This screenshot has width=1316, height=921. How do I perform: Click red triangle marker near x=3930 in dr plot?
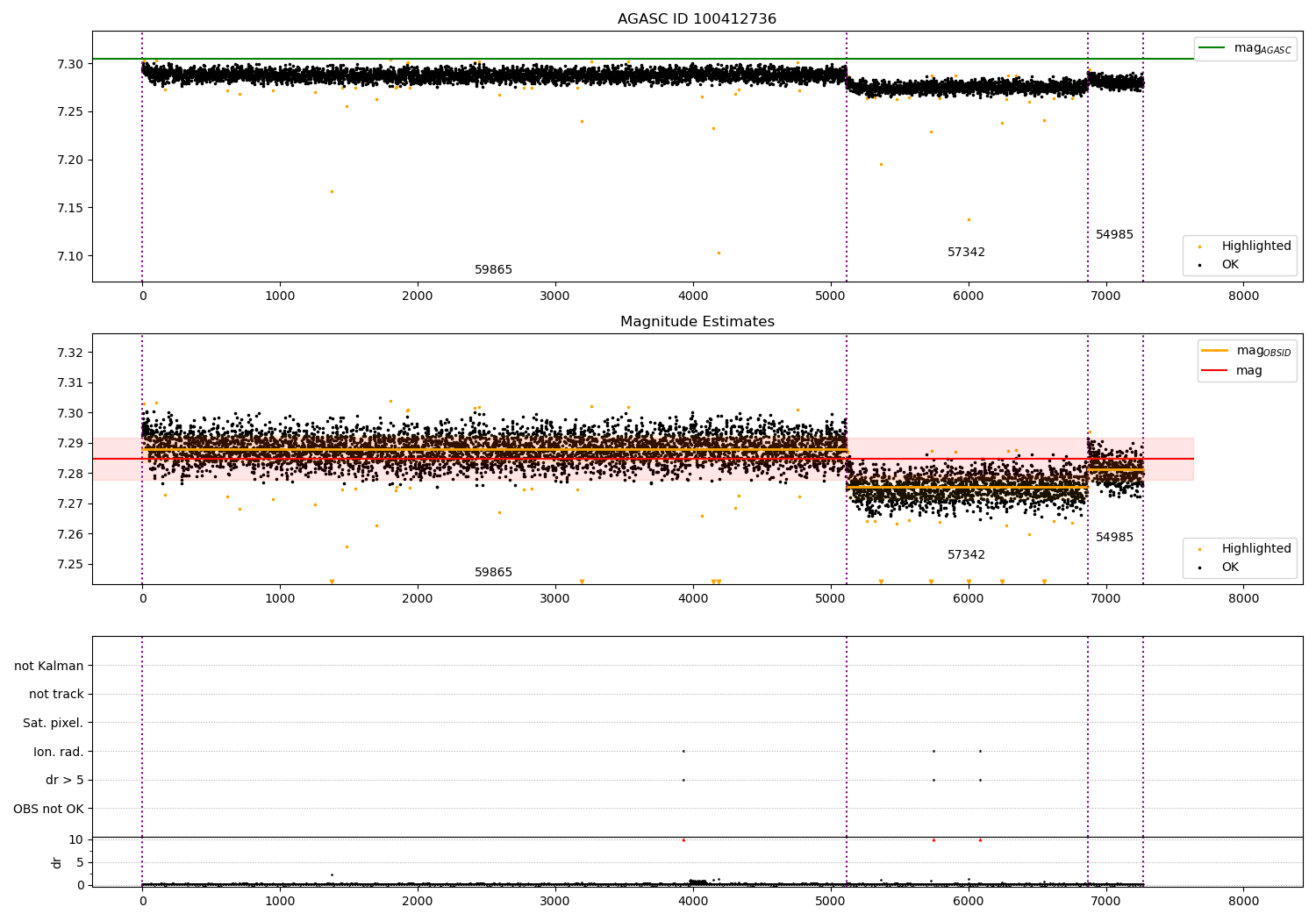pyautogui.click(x=683, y=839)
